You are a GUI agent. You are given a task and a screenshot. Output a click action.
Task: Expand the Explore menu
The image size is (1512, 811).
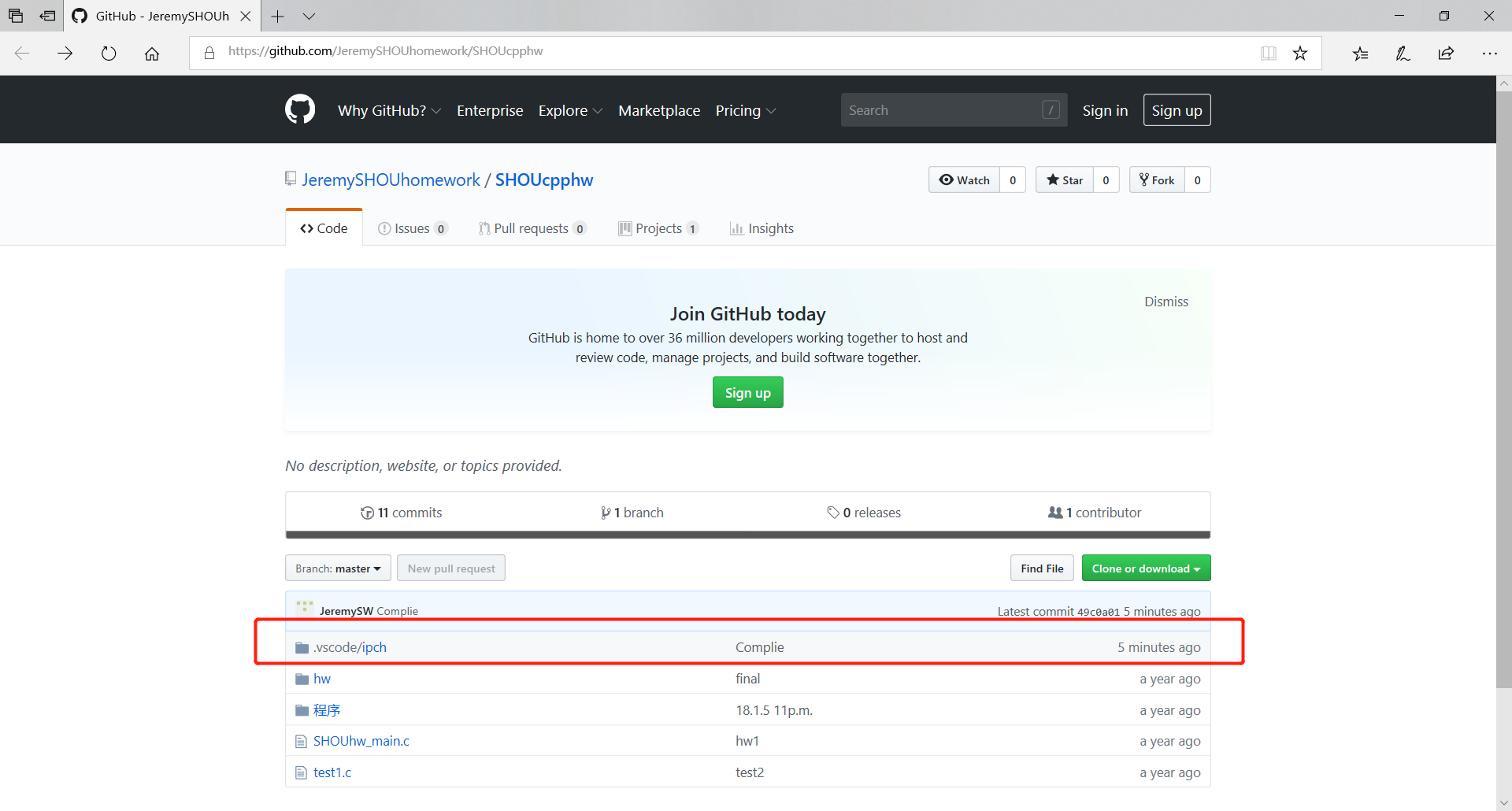(x=570, y=110)
